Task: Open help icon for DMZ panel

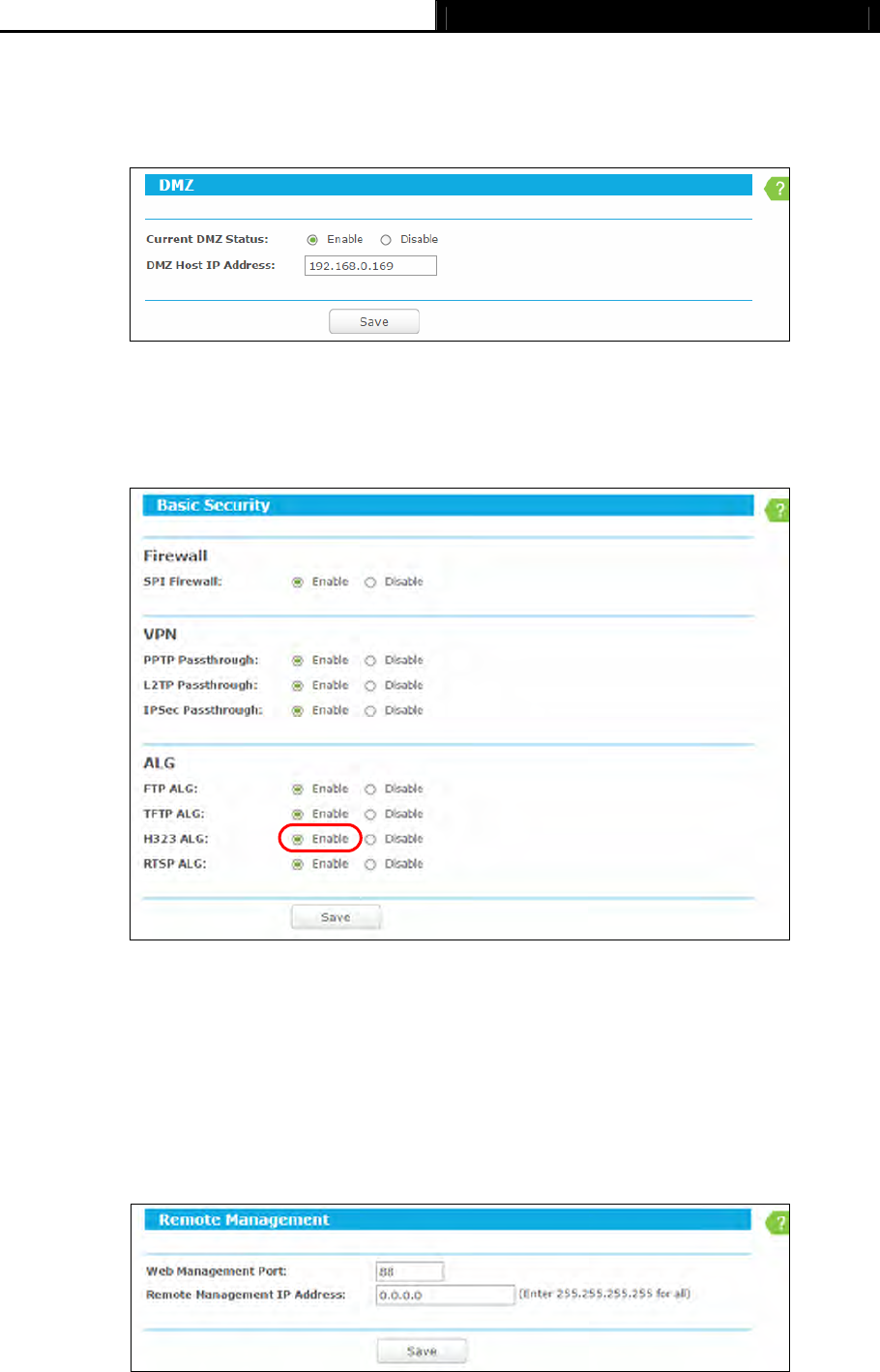Action: click(777, 189)
